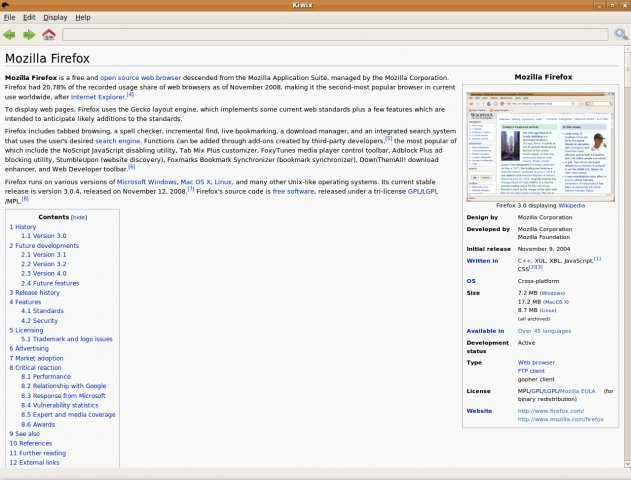
Task: Go to '2.2 Version 3.2' section
Action: point(44,264)
